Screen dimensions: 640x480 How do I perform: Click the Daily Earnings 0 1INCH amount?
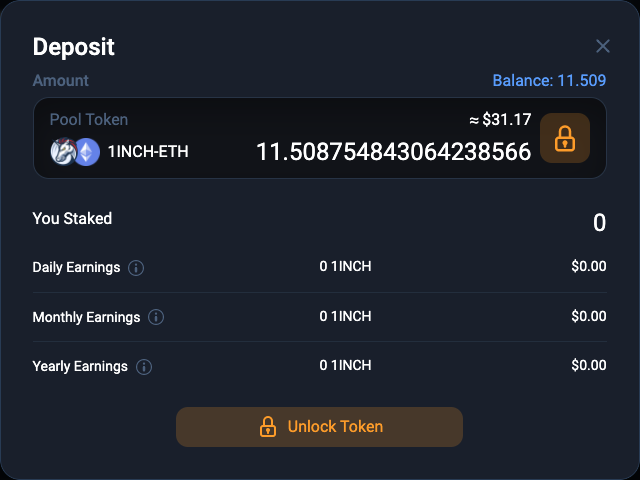pos(345,267)
